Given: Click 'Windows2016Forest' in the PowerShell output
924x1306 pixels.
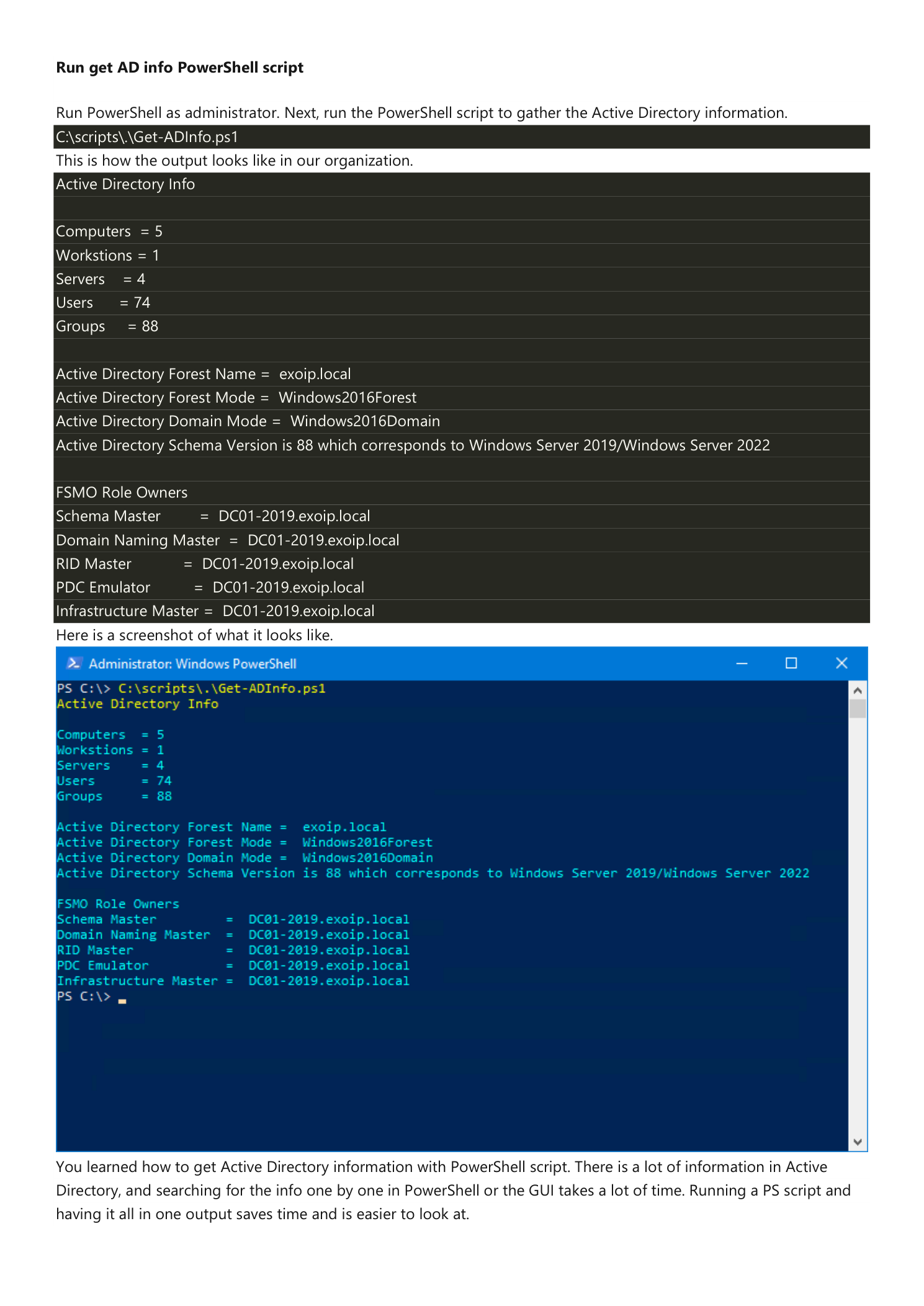Looking at the screenshot, I should [x=367, y=843].
